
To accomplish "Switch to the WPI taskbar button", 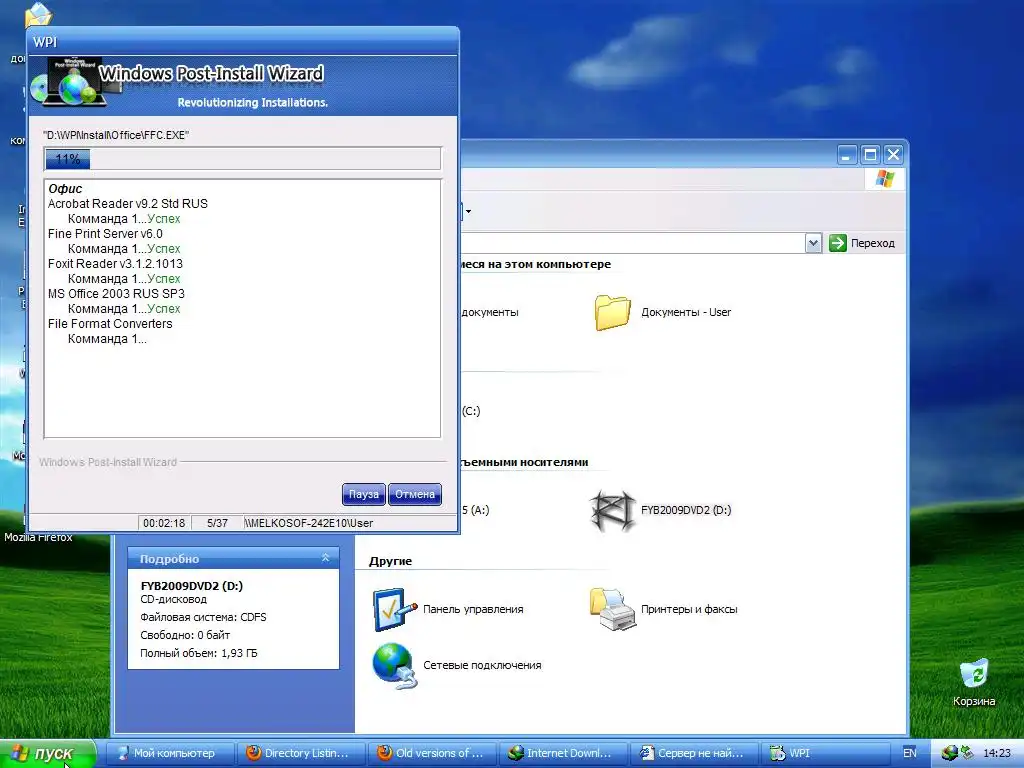I will point(826,753).
